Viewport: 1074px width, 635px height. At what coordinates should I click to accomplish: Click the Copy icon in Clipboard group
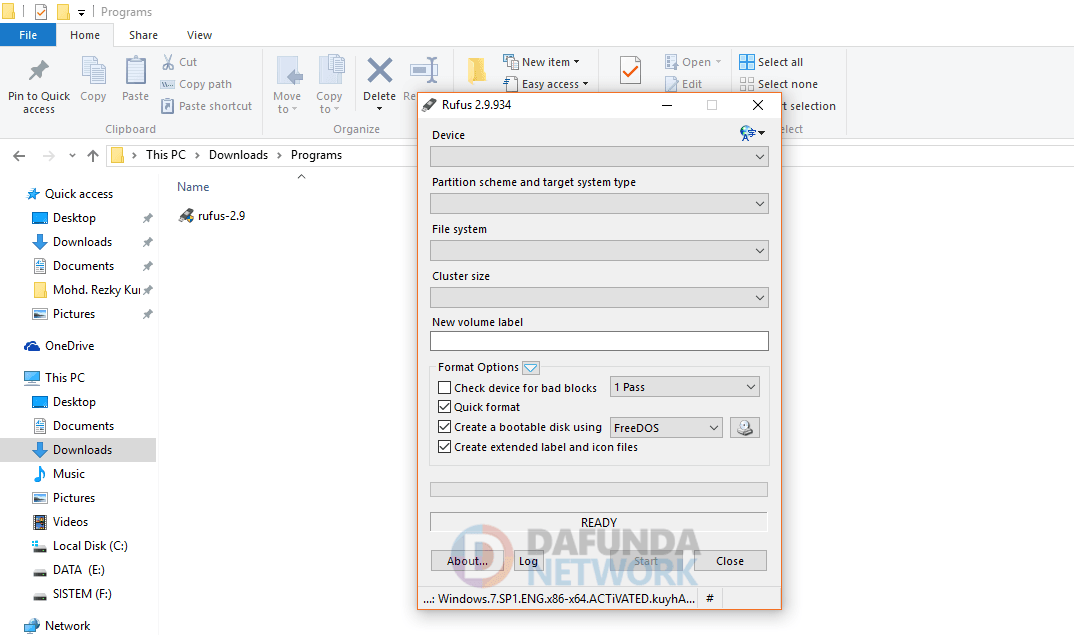tap(93, 72)
